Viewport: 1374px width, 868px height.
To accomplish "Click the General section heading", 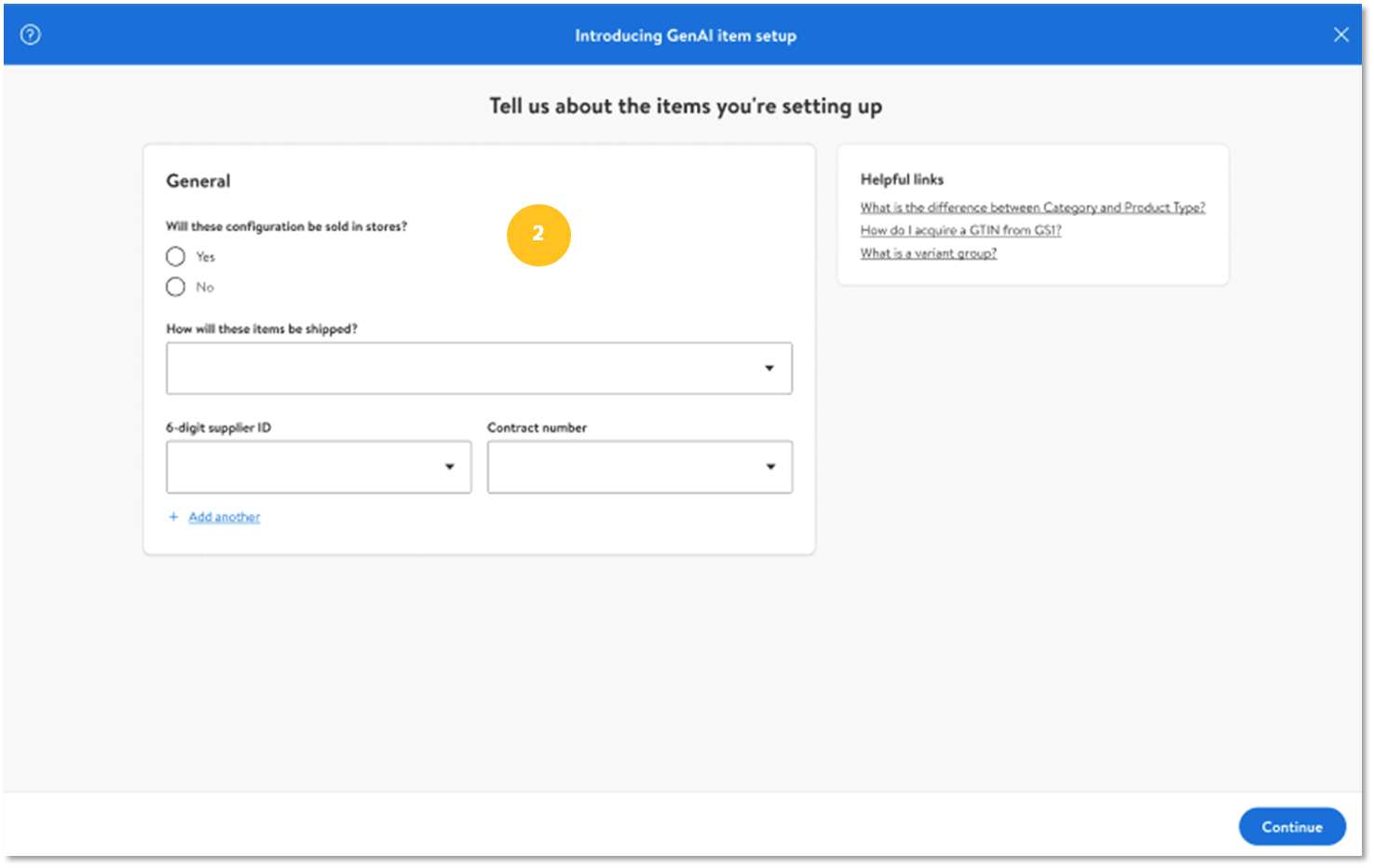I will pyautogui.click(x=198, y=181).
